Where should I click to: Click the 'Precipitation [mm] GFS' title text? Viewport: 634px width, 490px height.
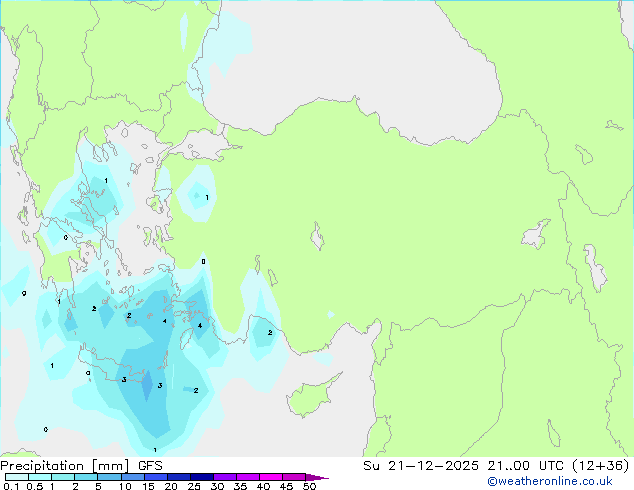tap(81, 466)
